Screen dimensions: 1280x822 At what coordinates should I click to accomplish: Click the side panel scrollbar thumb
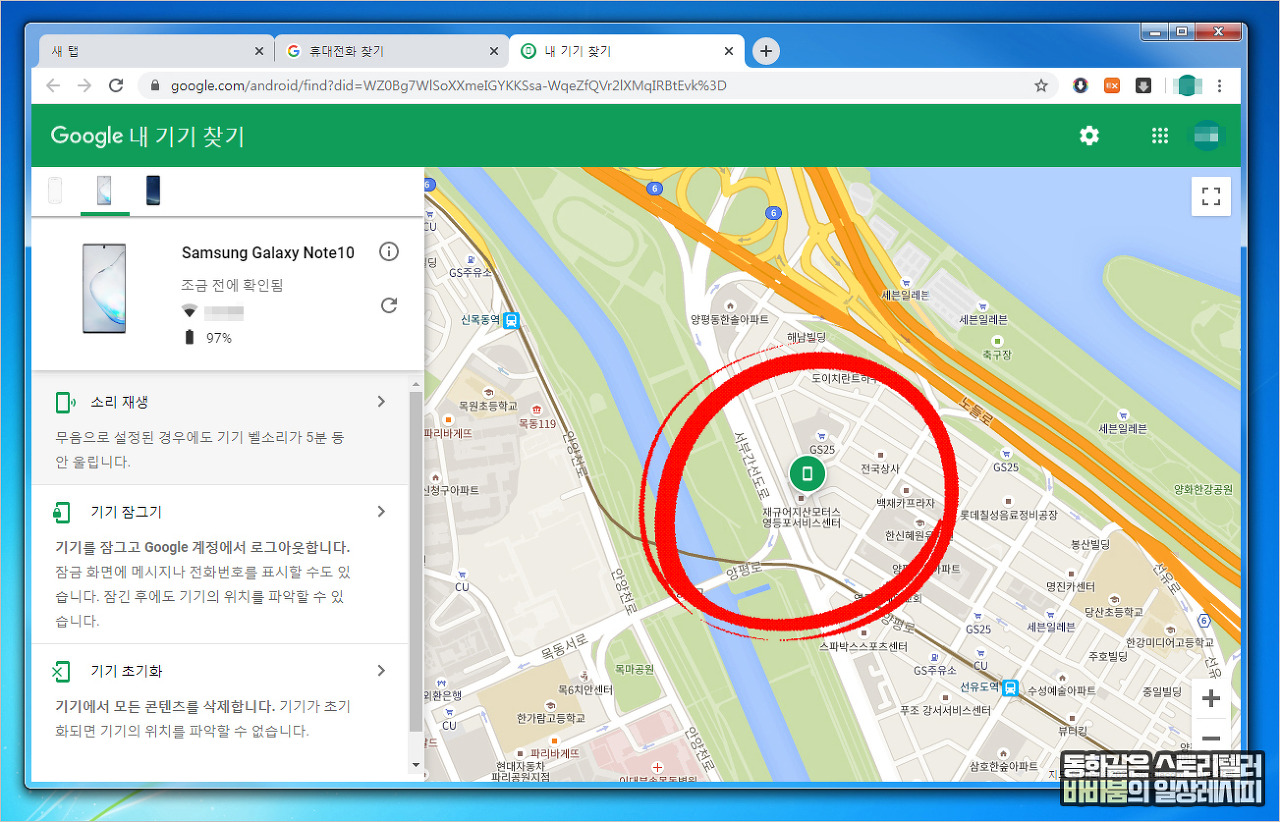417,561
